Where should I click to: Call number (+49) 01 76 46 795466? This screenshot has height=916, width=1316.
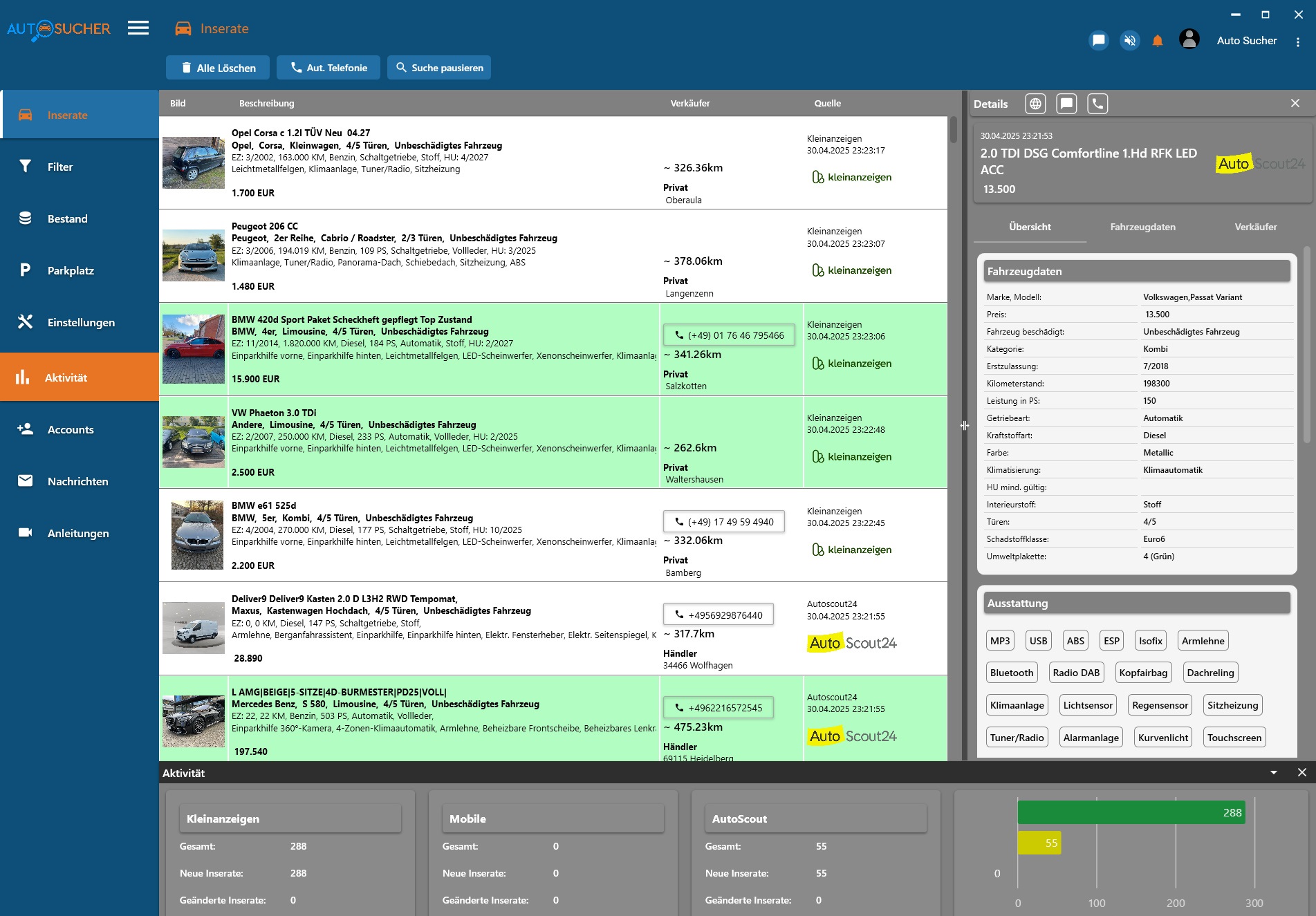click(x=729, y=335)
